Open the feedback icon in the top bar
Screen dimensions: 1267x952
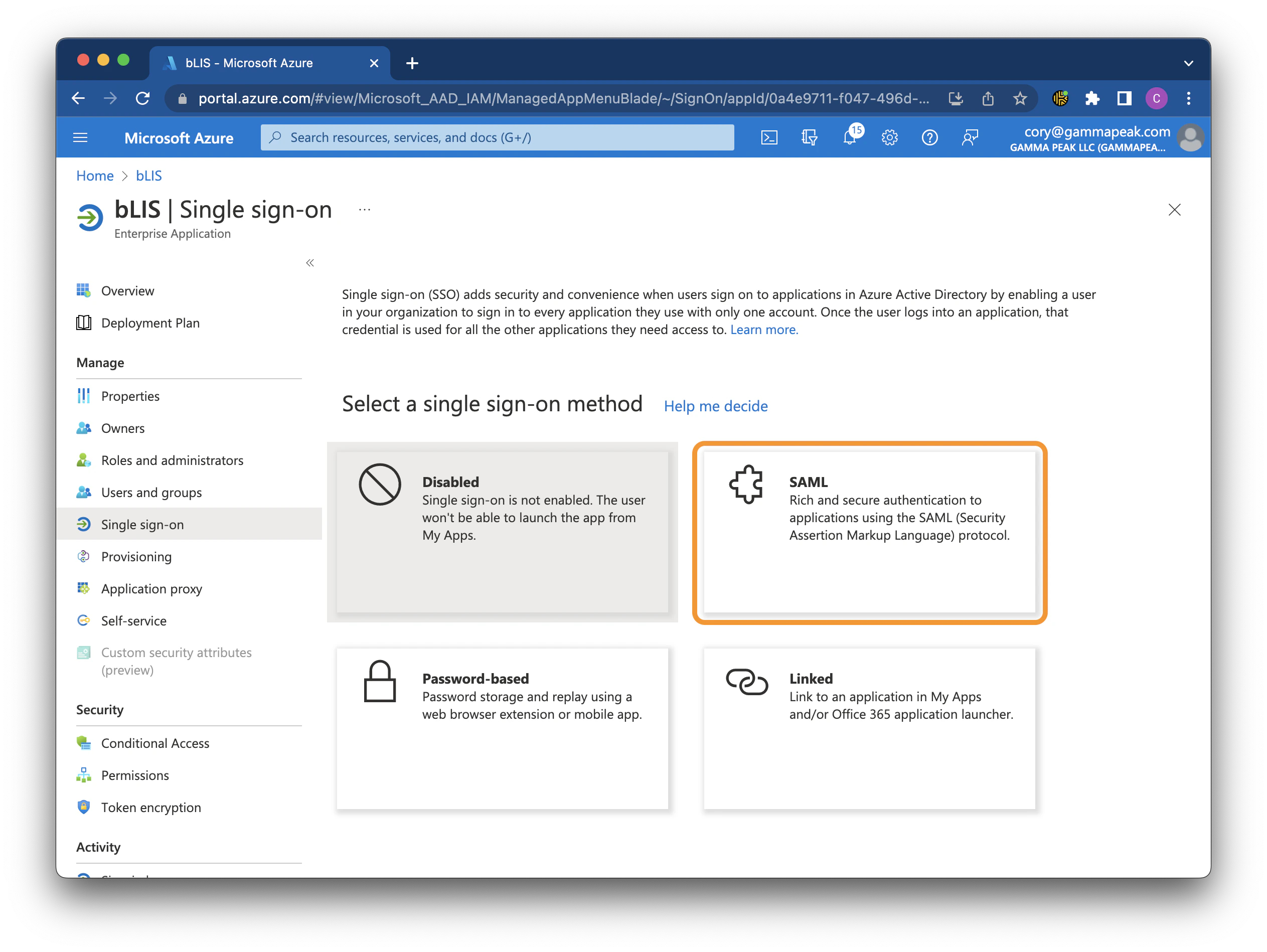(970, 137)
